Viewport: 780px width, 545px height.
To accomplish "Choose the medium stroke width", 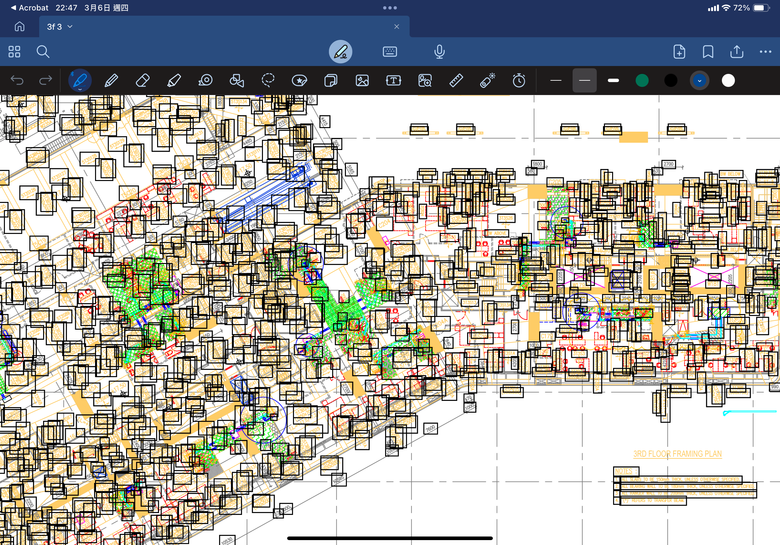I will pyautogui.click(x=585, y=81).
